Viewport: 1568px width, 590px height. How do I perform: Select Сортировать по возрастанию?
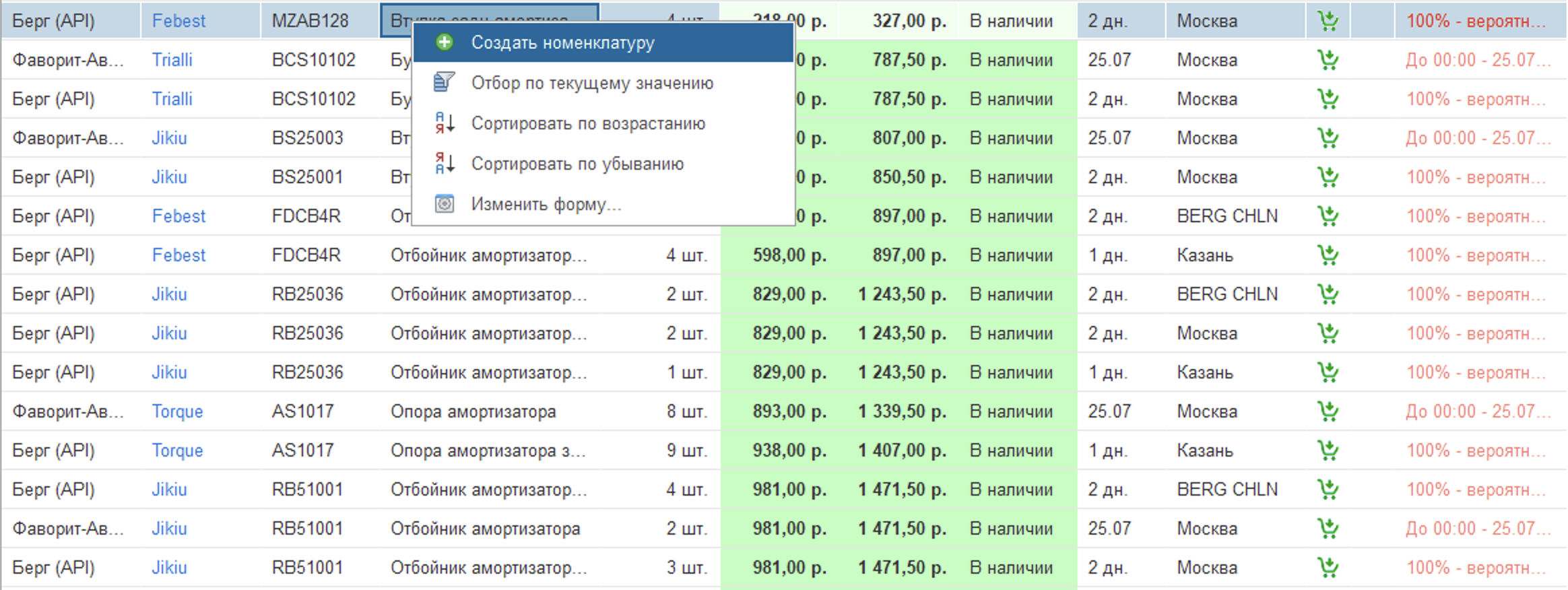(603, 123)
